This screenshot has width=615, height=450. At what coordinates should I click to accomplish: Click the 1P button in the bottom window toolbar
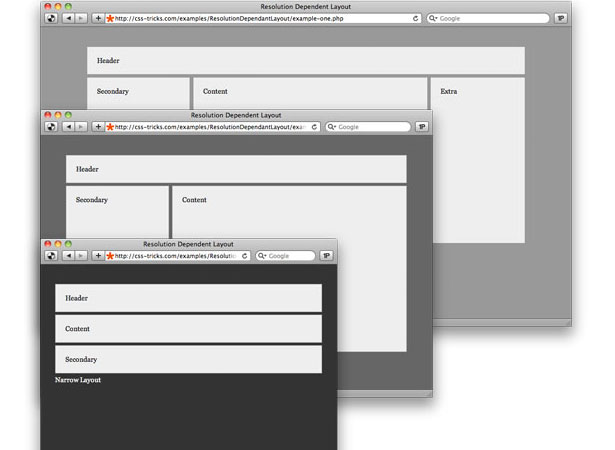pyautogui.click(x=326, y=256)
